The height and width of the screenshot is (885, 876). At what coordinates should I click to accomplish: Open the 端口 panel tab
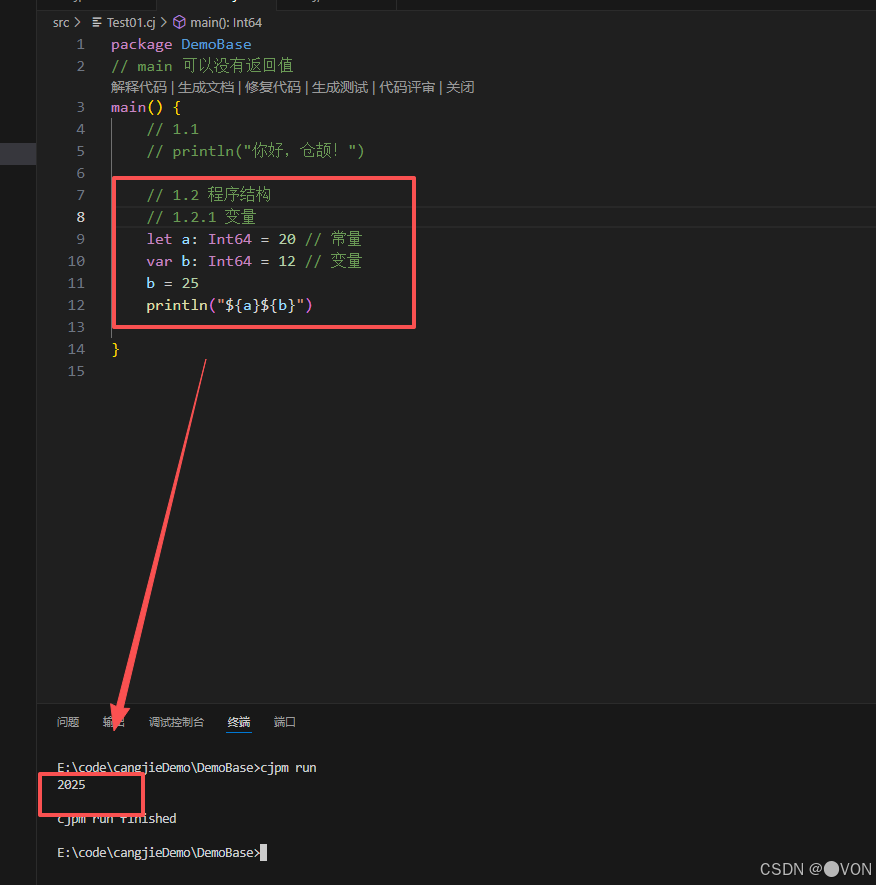click(x=284, y=722)
